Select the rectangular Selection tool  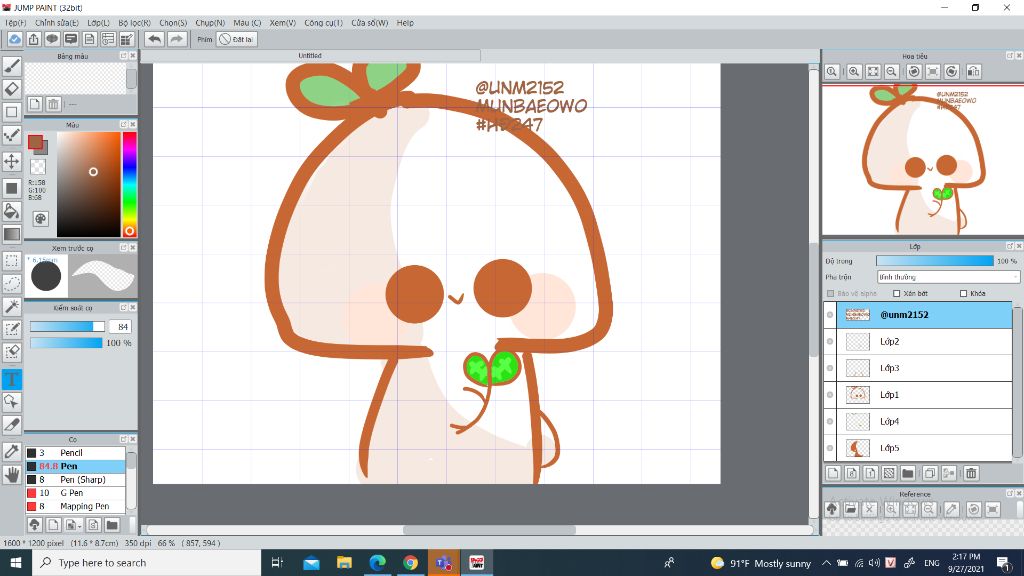12,261
